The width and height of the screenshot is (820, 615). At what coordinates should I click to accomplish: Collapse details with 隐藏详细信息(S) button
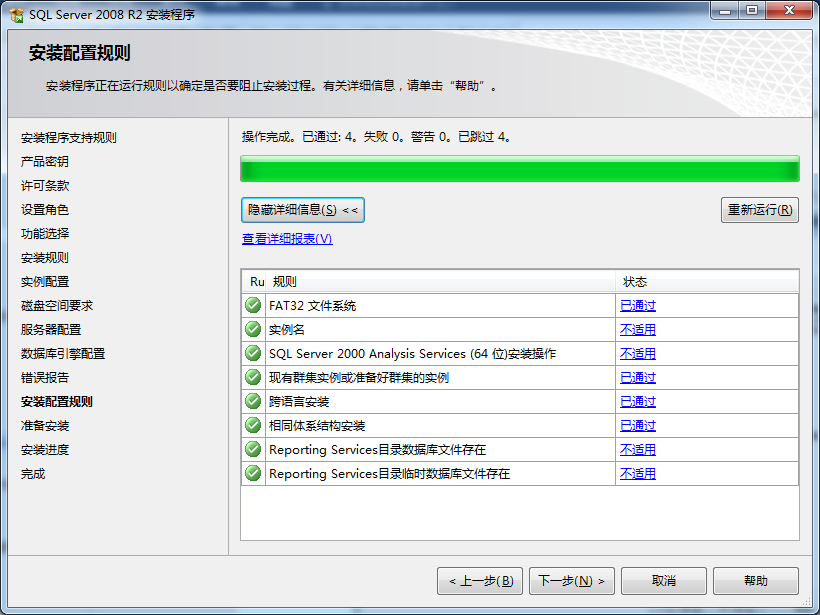tap(303, 210)
